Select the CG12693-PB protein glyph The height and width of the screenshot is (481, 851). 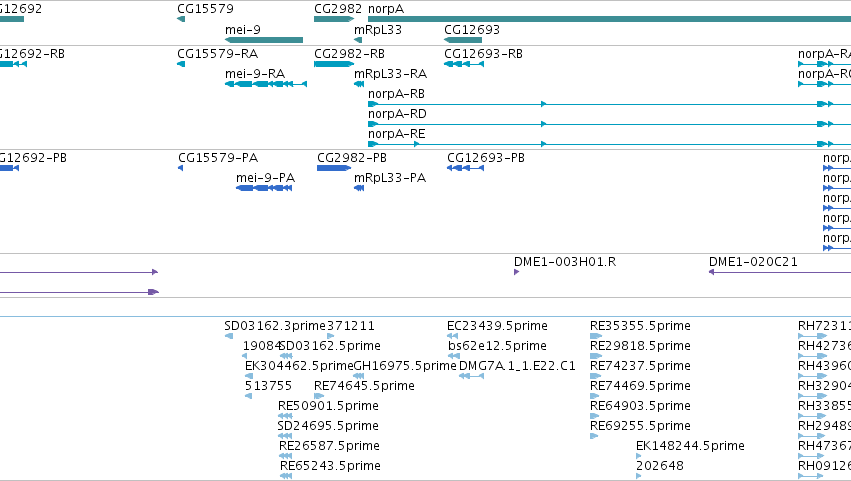465,168
